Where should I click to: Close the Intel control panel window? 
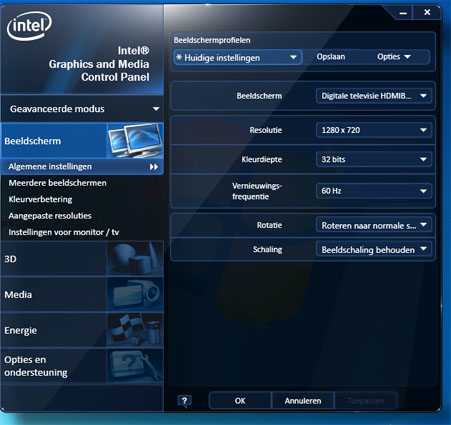(x=427, y=13)
